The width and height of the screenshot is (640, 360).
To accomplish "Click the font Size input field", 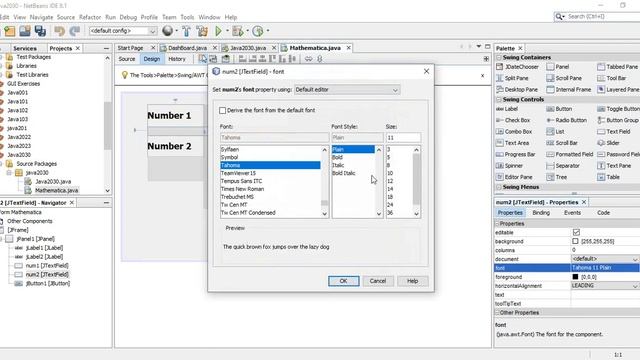I will pos(403,138).
